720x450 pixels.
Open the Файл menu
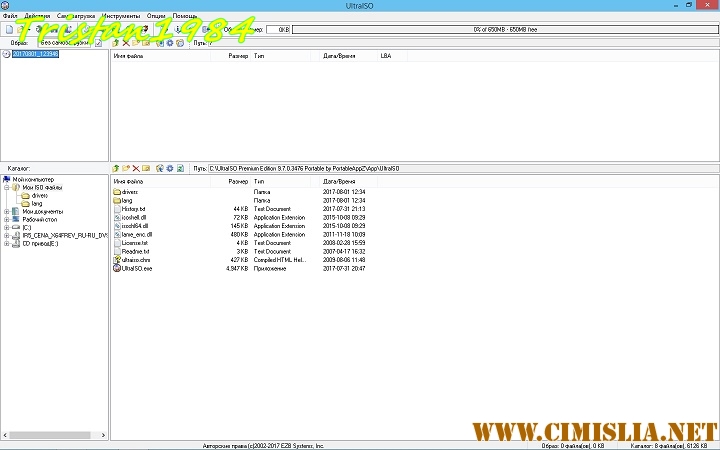coord(10,16)
